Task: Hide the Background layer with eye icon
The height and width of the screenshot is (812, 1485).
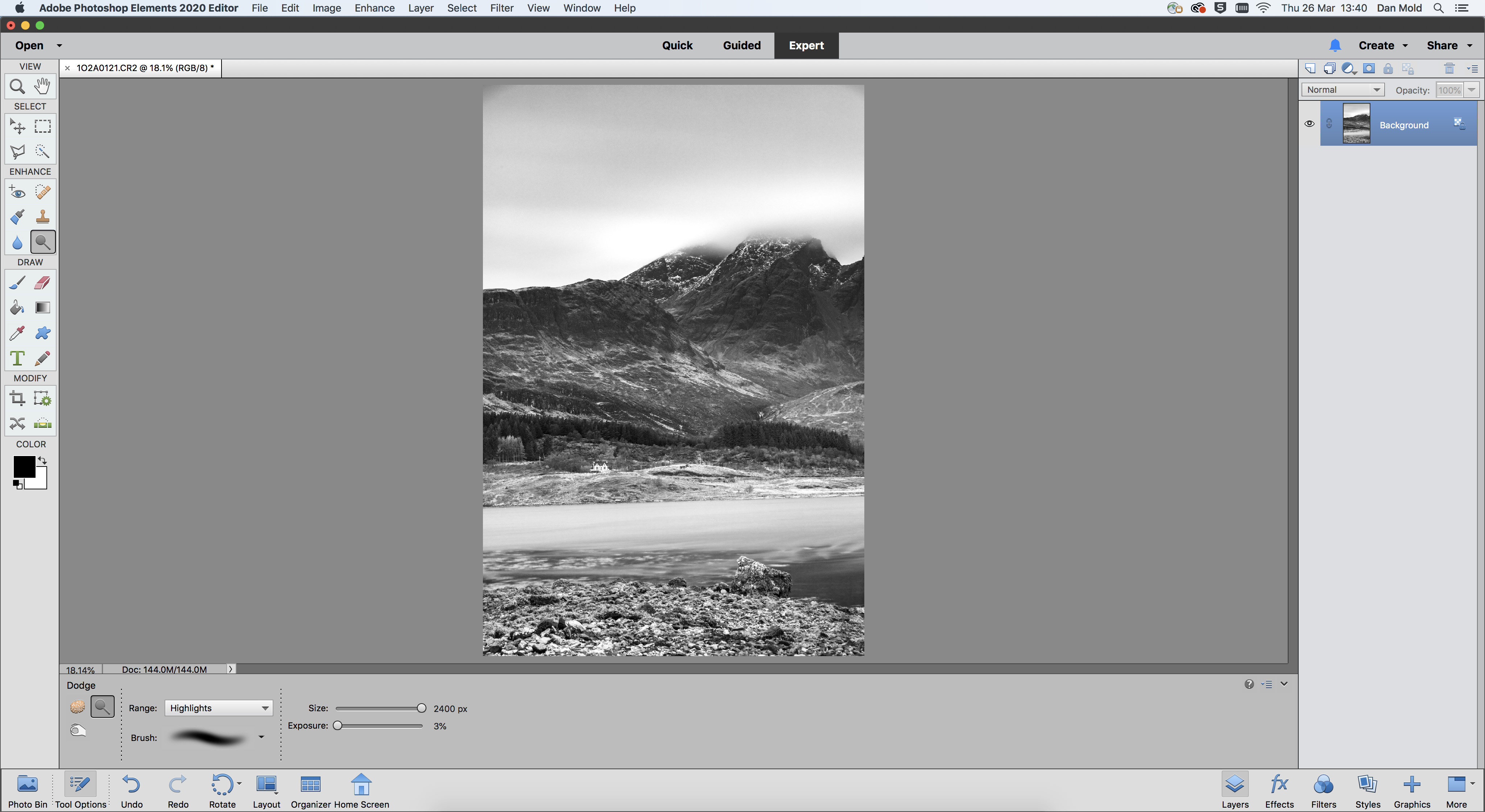Action: click(x=1309, y=124)
